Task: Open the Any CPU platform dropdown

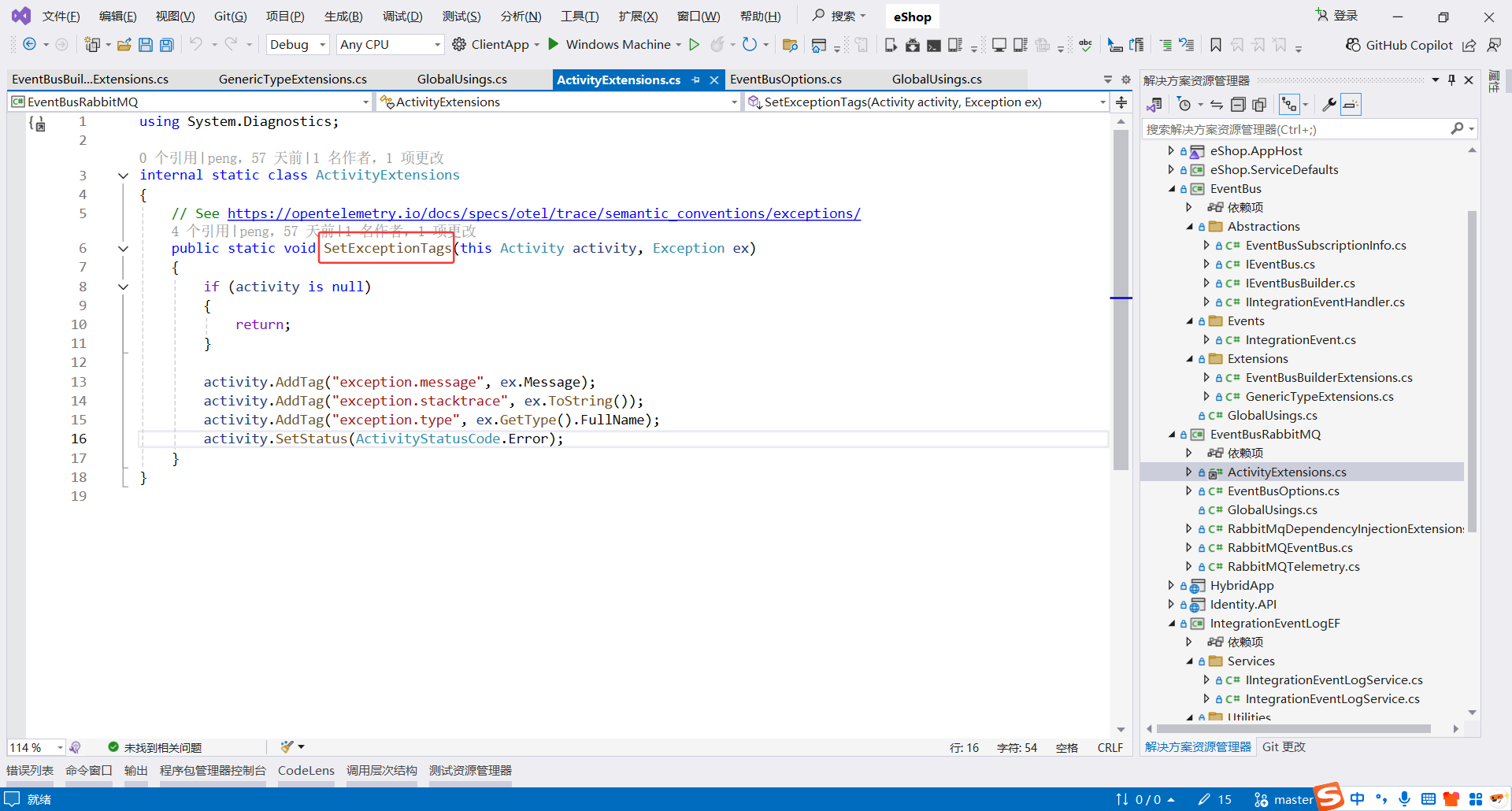Action: click(x=390, y=45)
